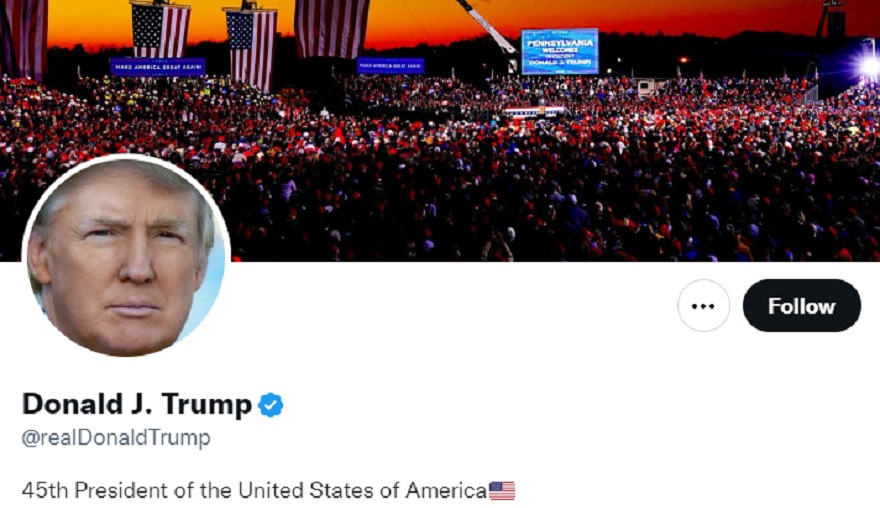The width and height of the screenshot is (880, 508).
Task: Click the Pennsylvania Welcomes screen in banner
Action: (x=560, y=52)
